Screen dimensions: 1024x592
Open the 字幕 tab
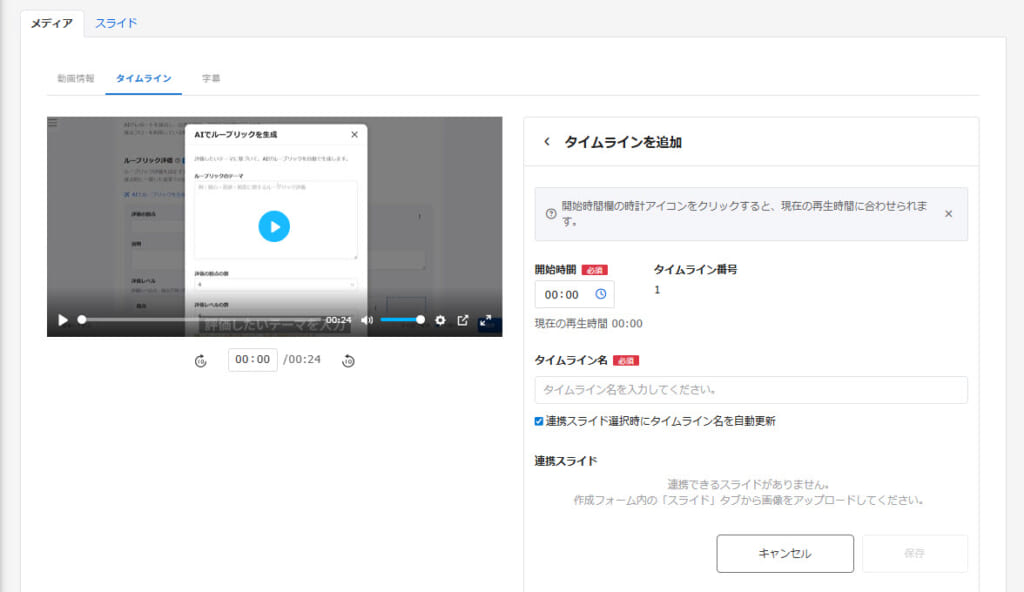[210, 78]
